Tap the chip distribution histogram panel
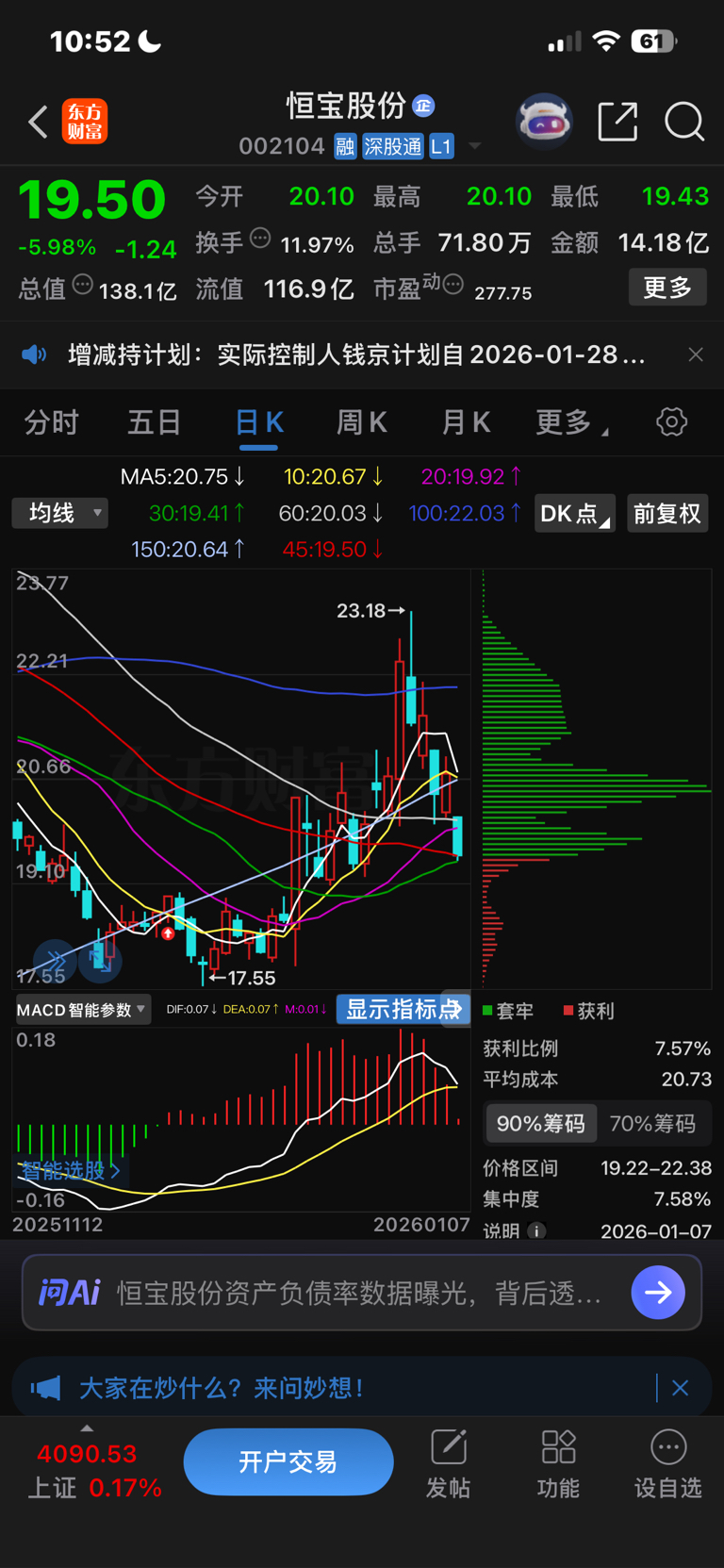 pos(597,778)
